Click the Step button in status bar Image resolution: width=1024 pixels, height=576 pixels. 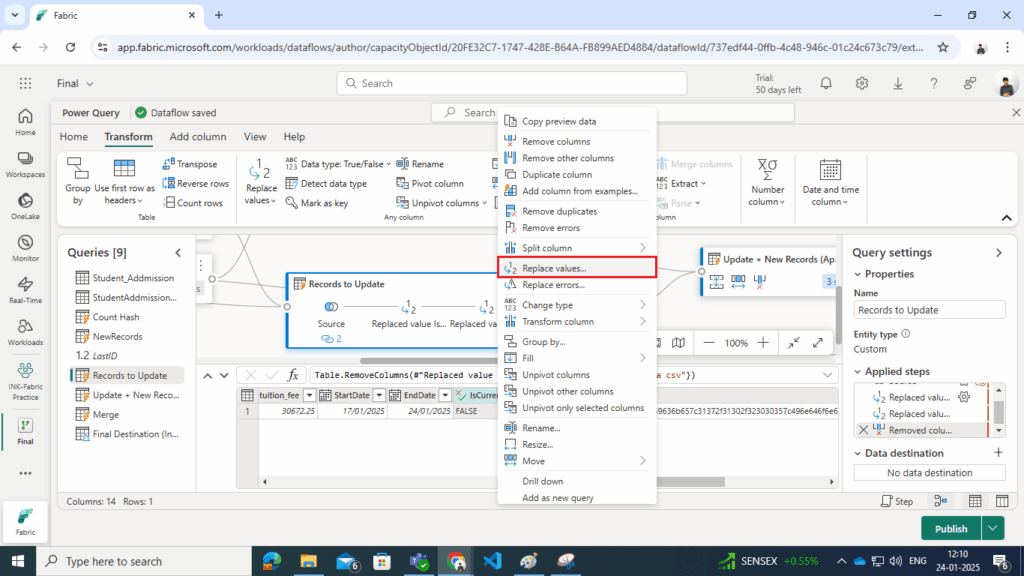pyautogui.click(x=897, y=502)
